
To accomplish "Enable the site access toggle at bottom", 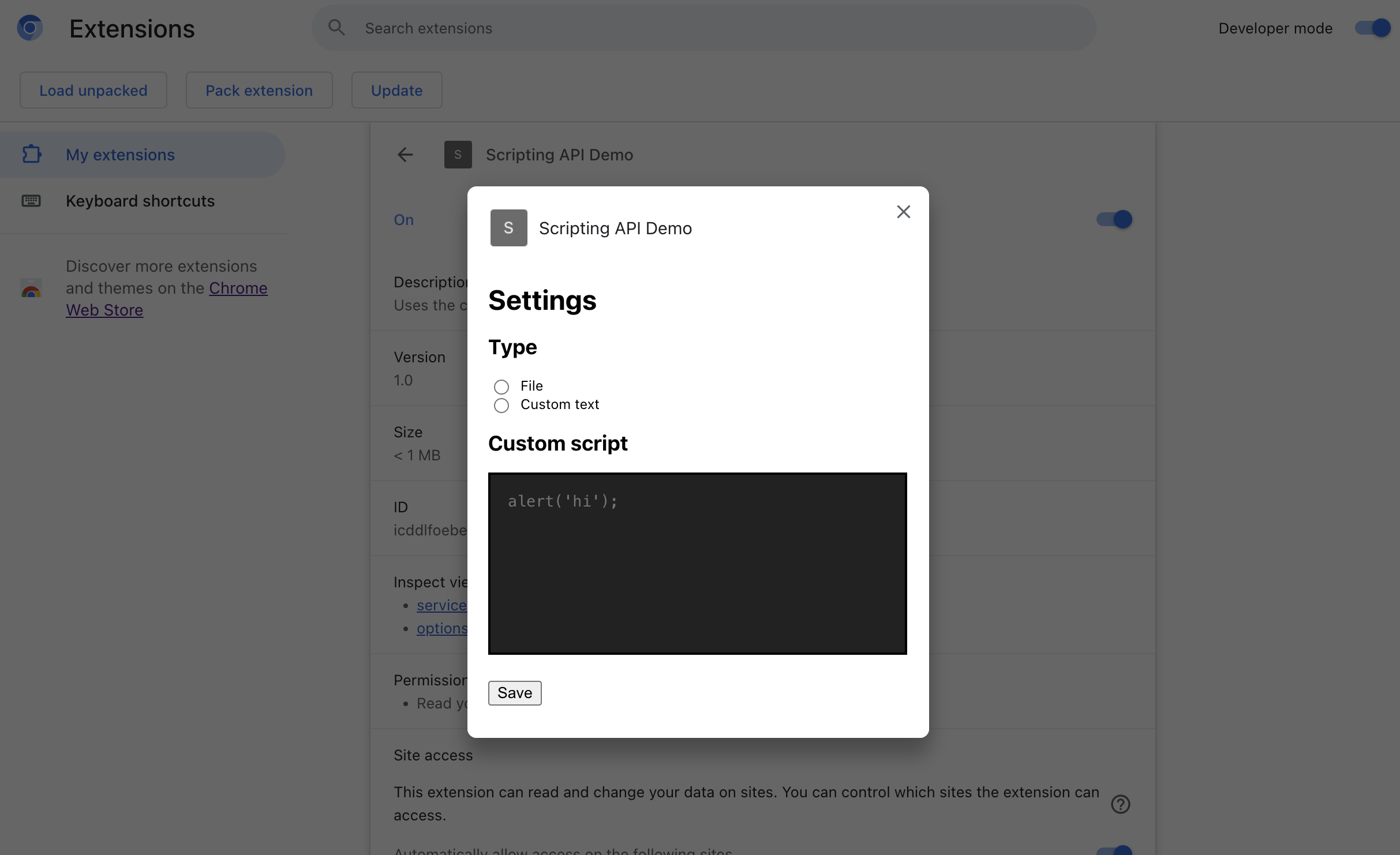I will (1113, 850).
